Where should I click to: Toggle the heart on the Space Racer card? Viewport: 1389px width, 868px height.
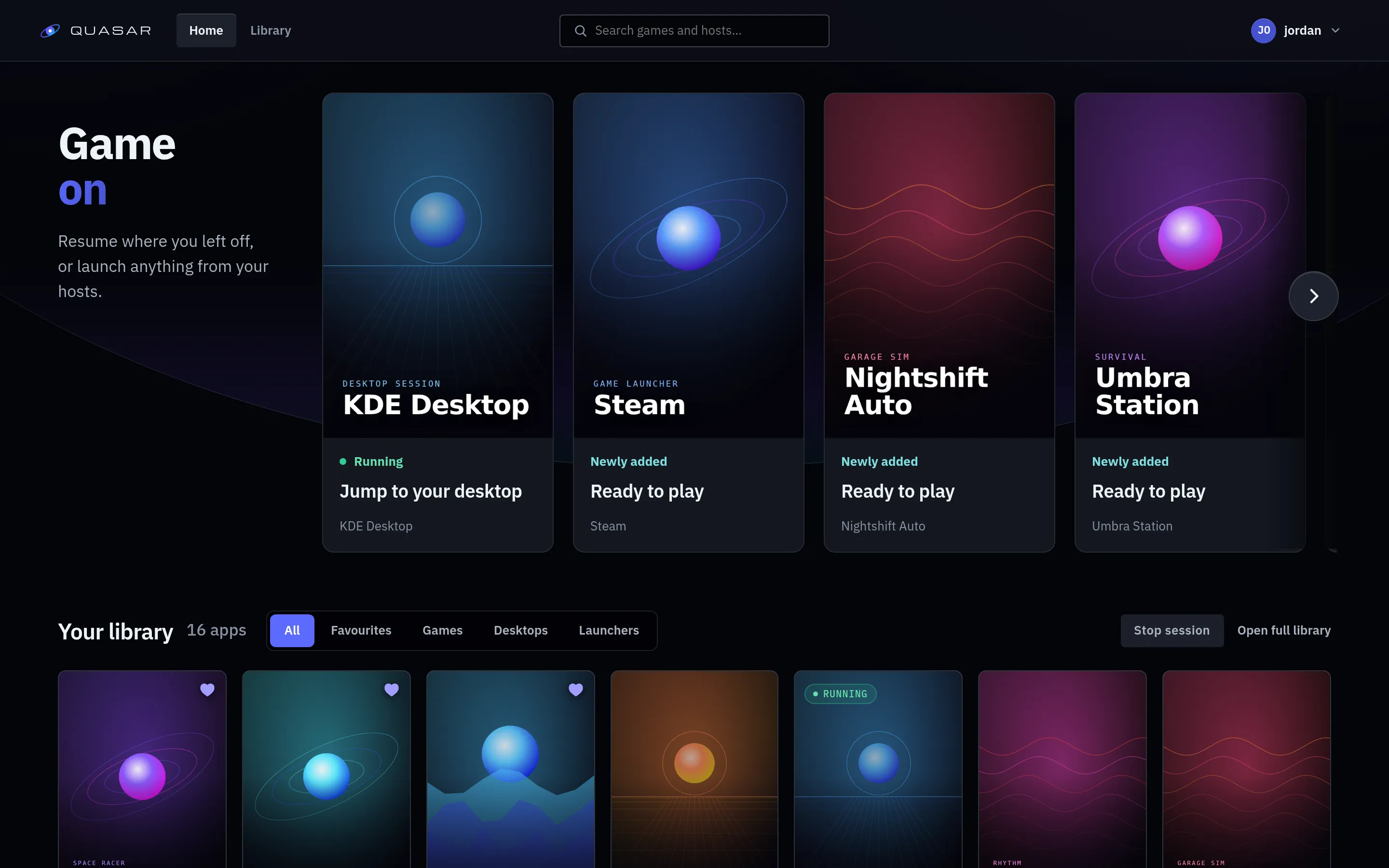pyautogui.click(x=207, y=690)
